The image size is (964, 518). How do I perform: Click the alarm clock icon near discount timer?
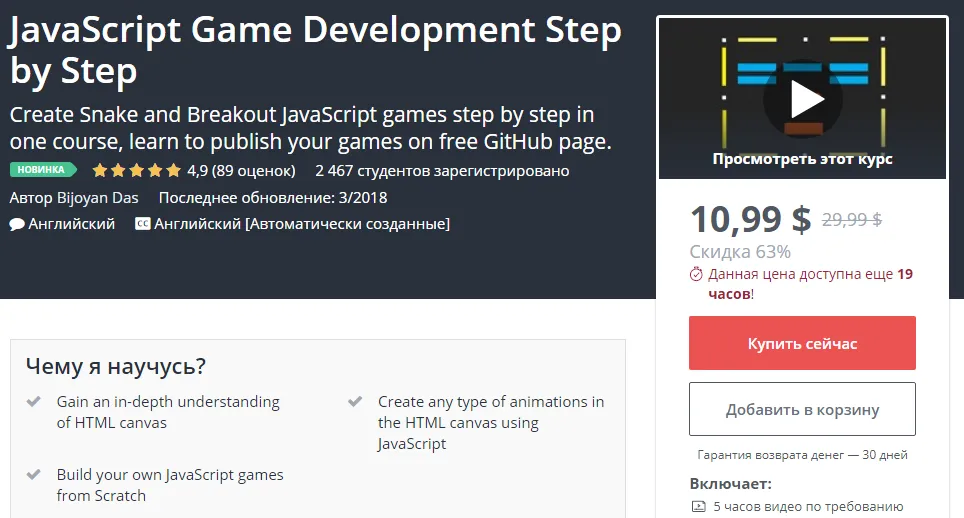click(x=697, y=274)
